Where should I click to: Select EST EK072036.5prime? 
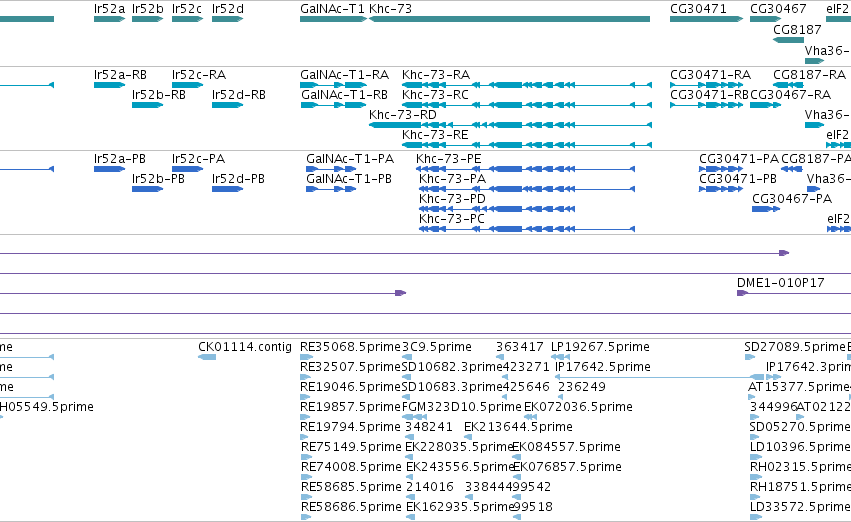578,408
